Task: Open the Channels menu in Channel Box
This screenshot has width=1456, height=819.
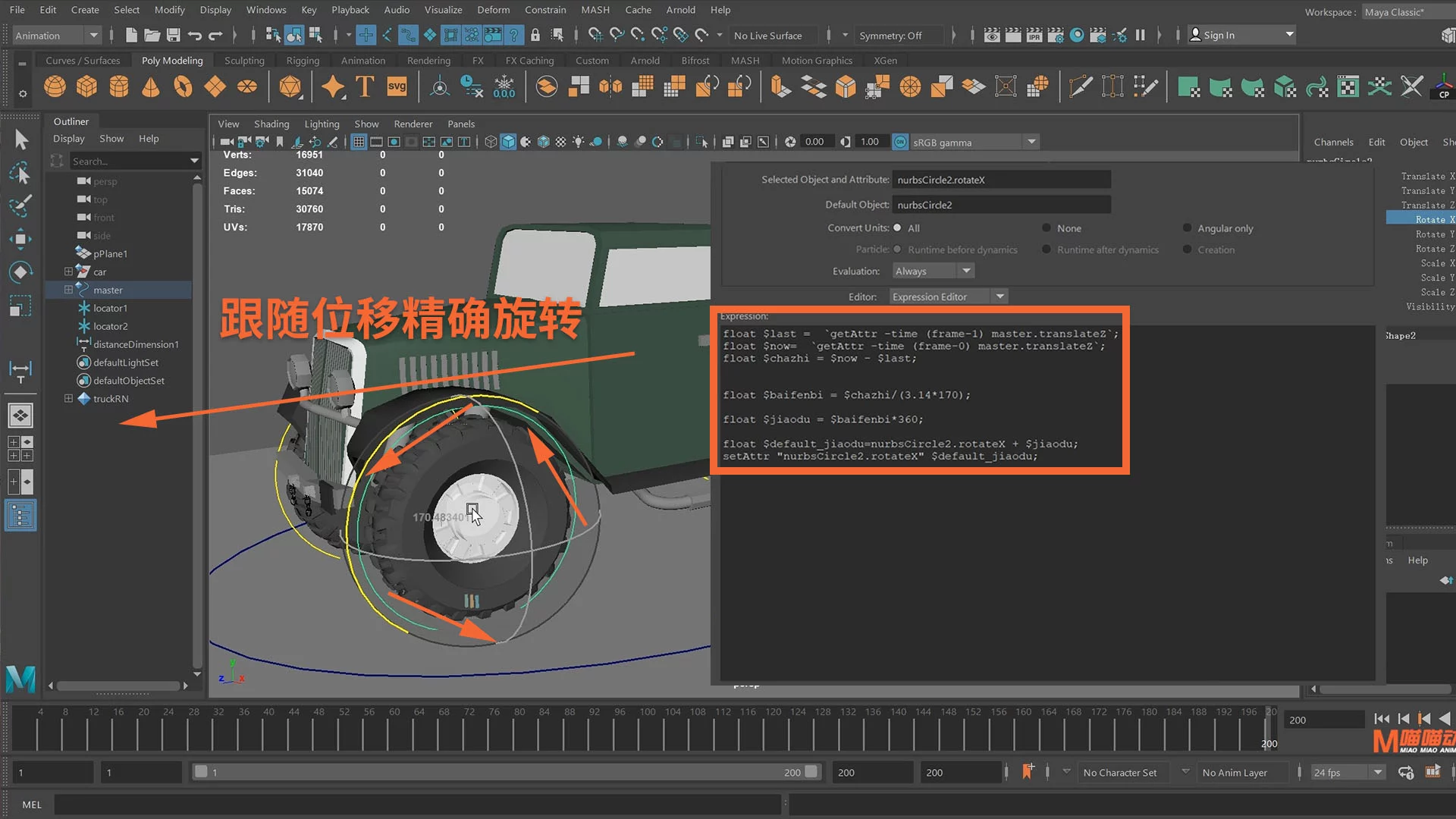Action: 1333,142
